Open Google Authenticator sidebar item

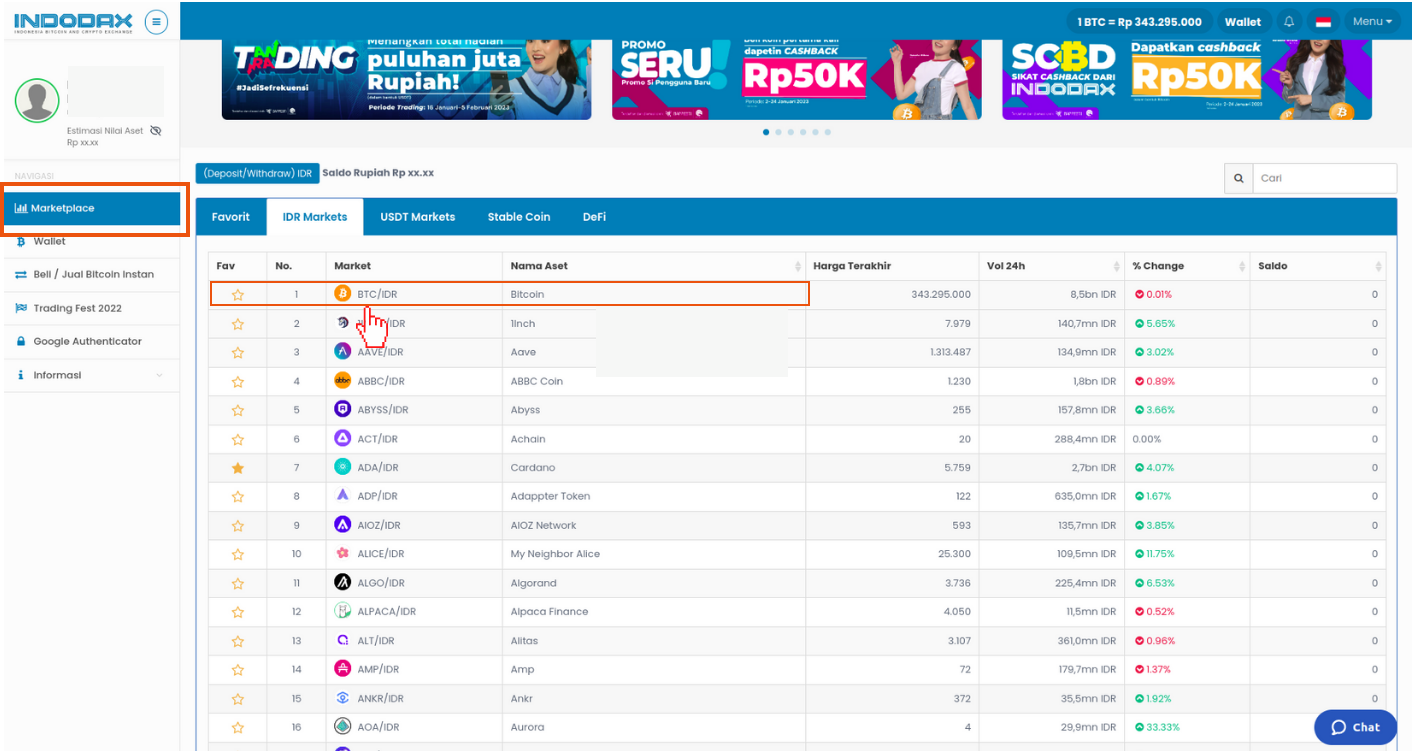pyautogui.click(x=92, y=341)
